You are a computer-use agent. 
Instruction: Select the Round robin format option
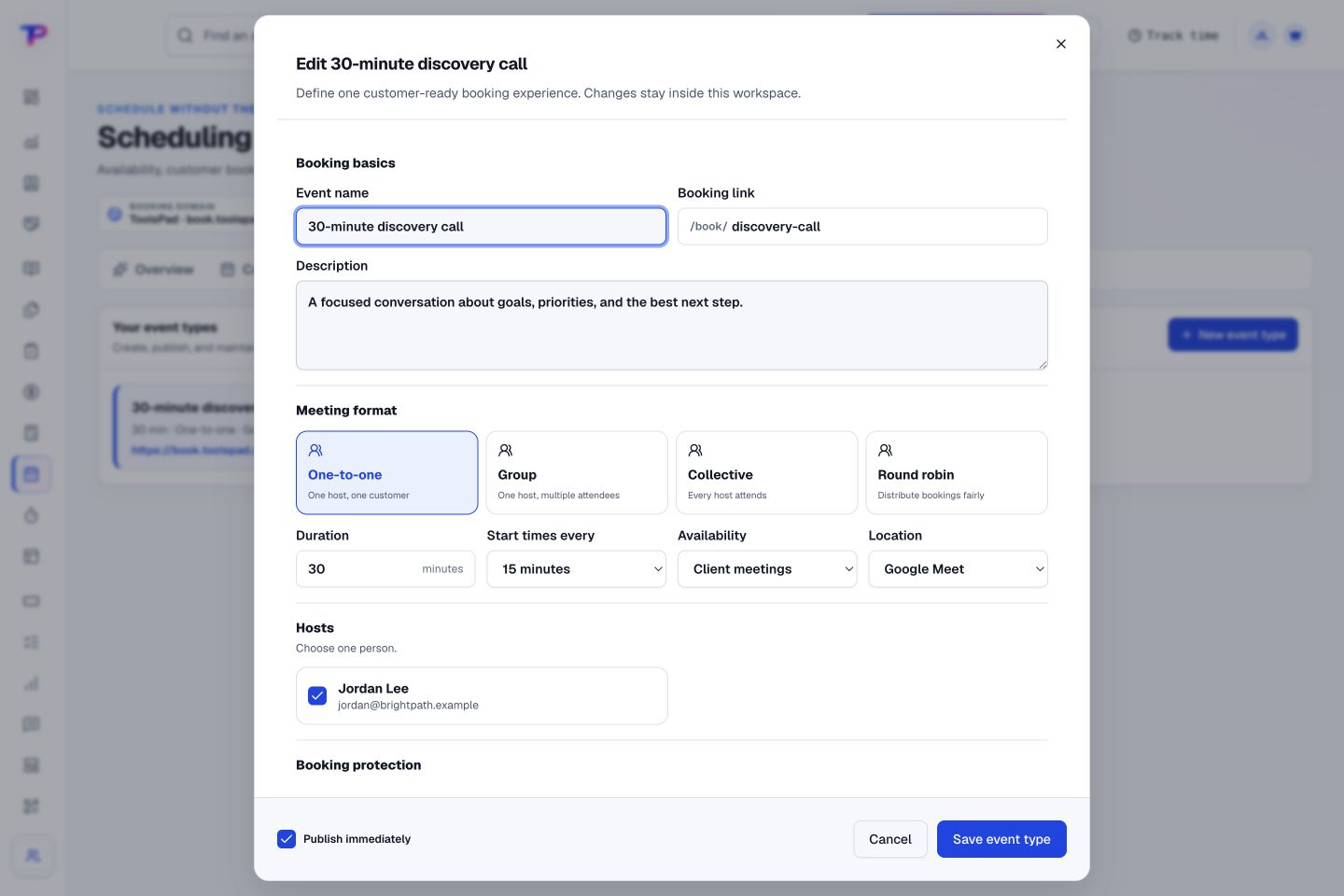[x=957, y=473]
